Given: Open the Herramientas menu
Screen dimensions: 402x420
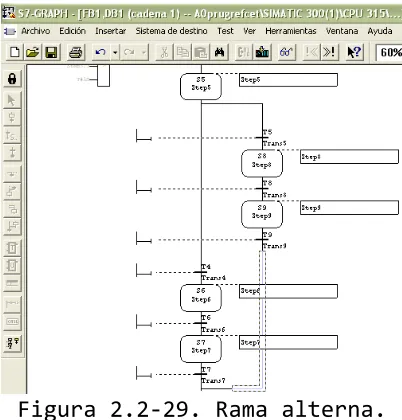Looking at the screenshot, I should click(291, 31).
